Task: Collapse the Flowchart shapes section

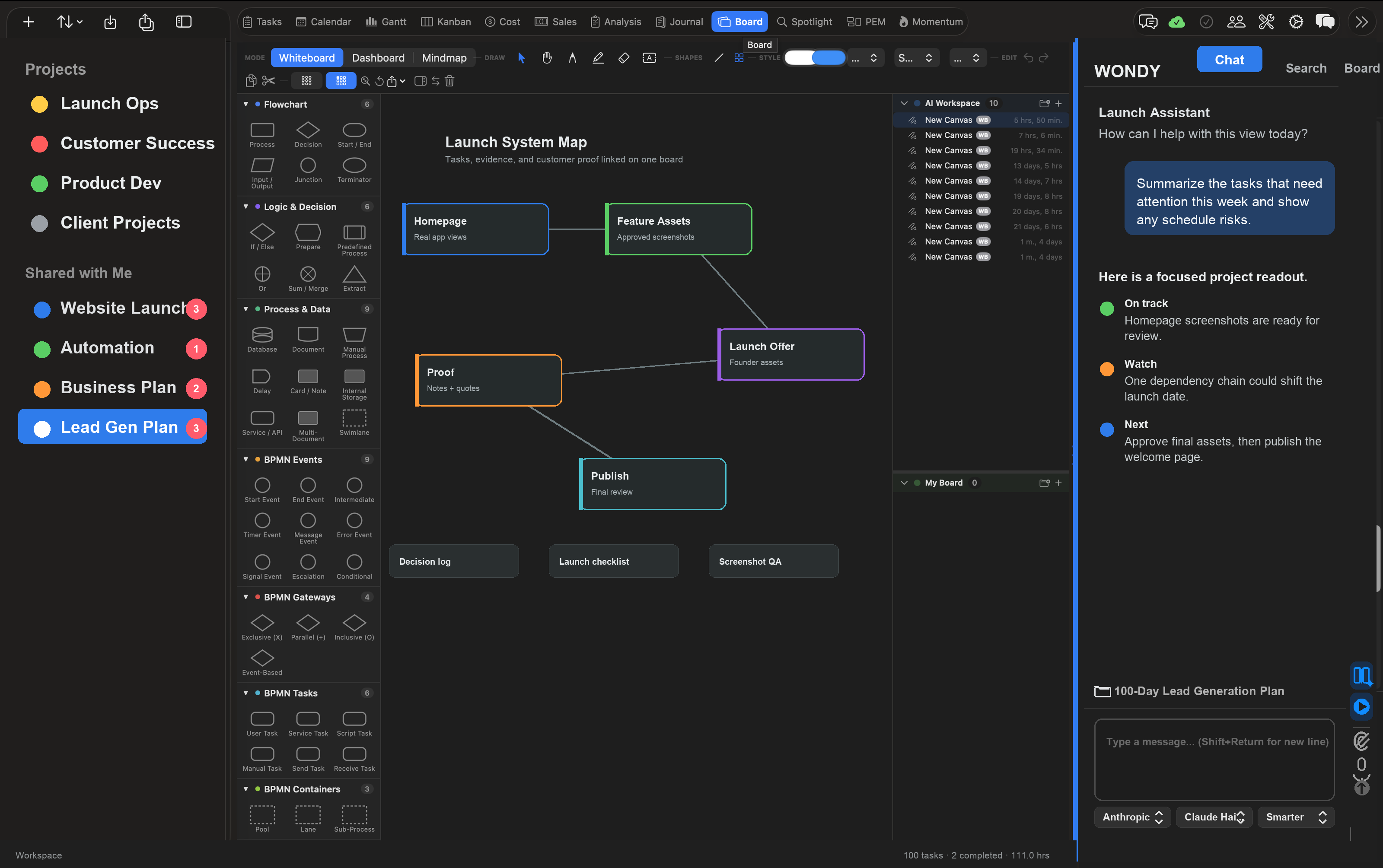Action: tap(246, 105)
